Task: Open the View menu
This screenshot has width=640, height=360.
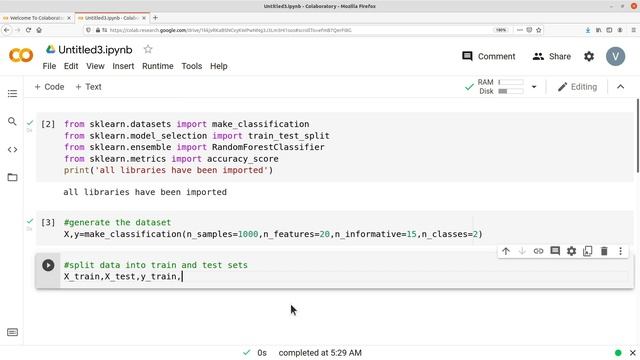Action: coord(95,66)
